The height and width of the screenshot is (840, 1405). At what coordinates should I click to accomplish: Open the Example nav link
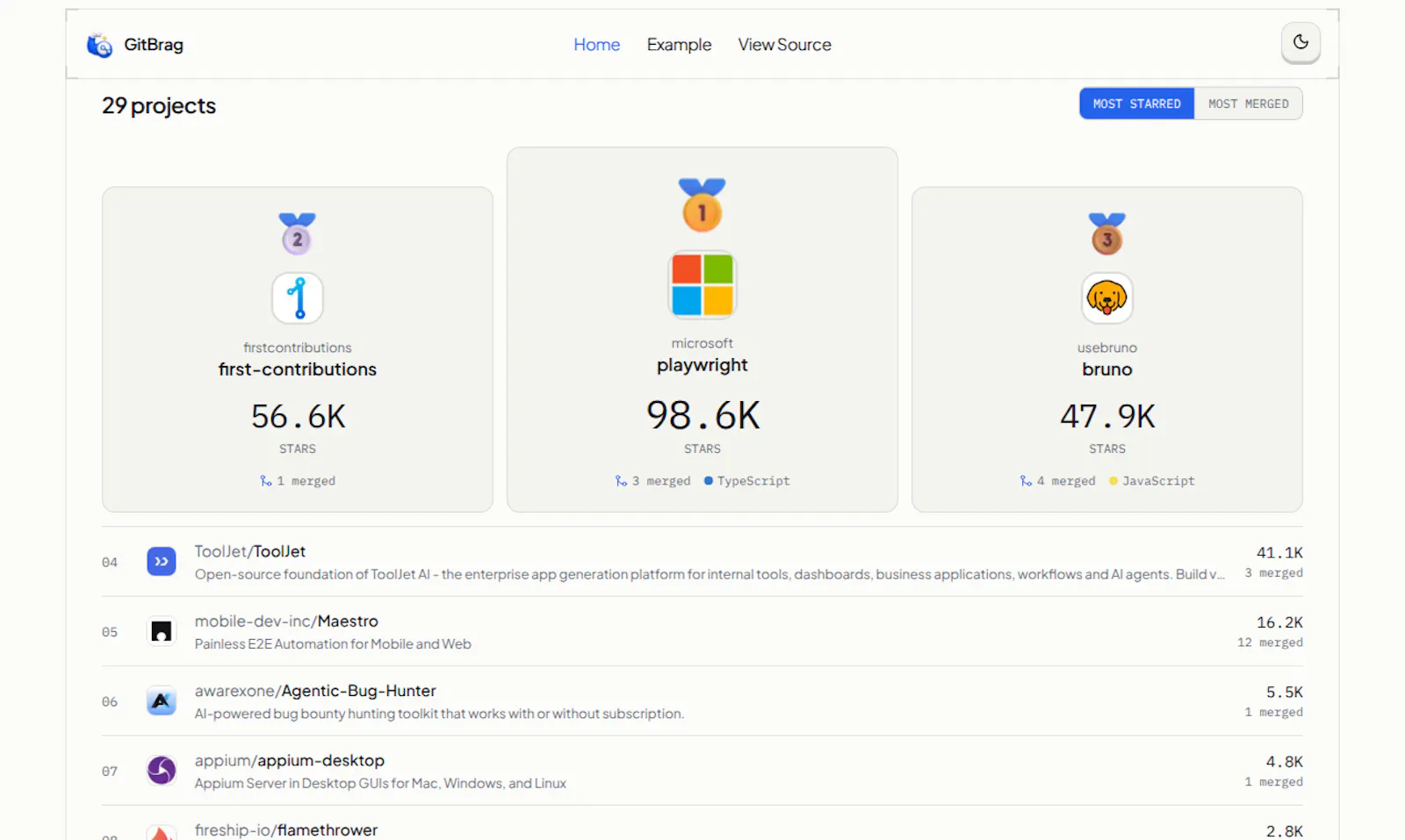coord(679,45)
